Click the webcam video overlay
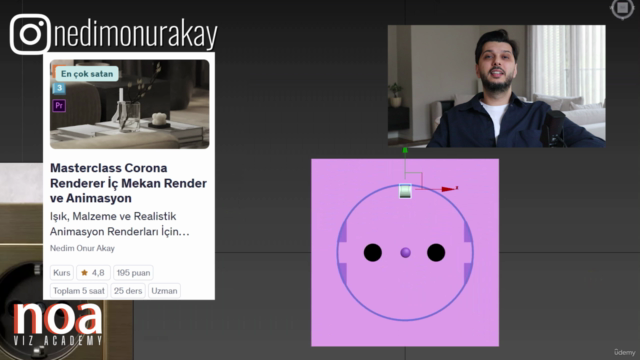 [496, 86]
